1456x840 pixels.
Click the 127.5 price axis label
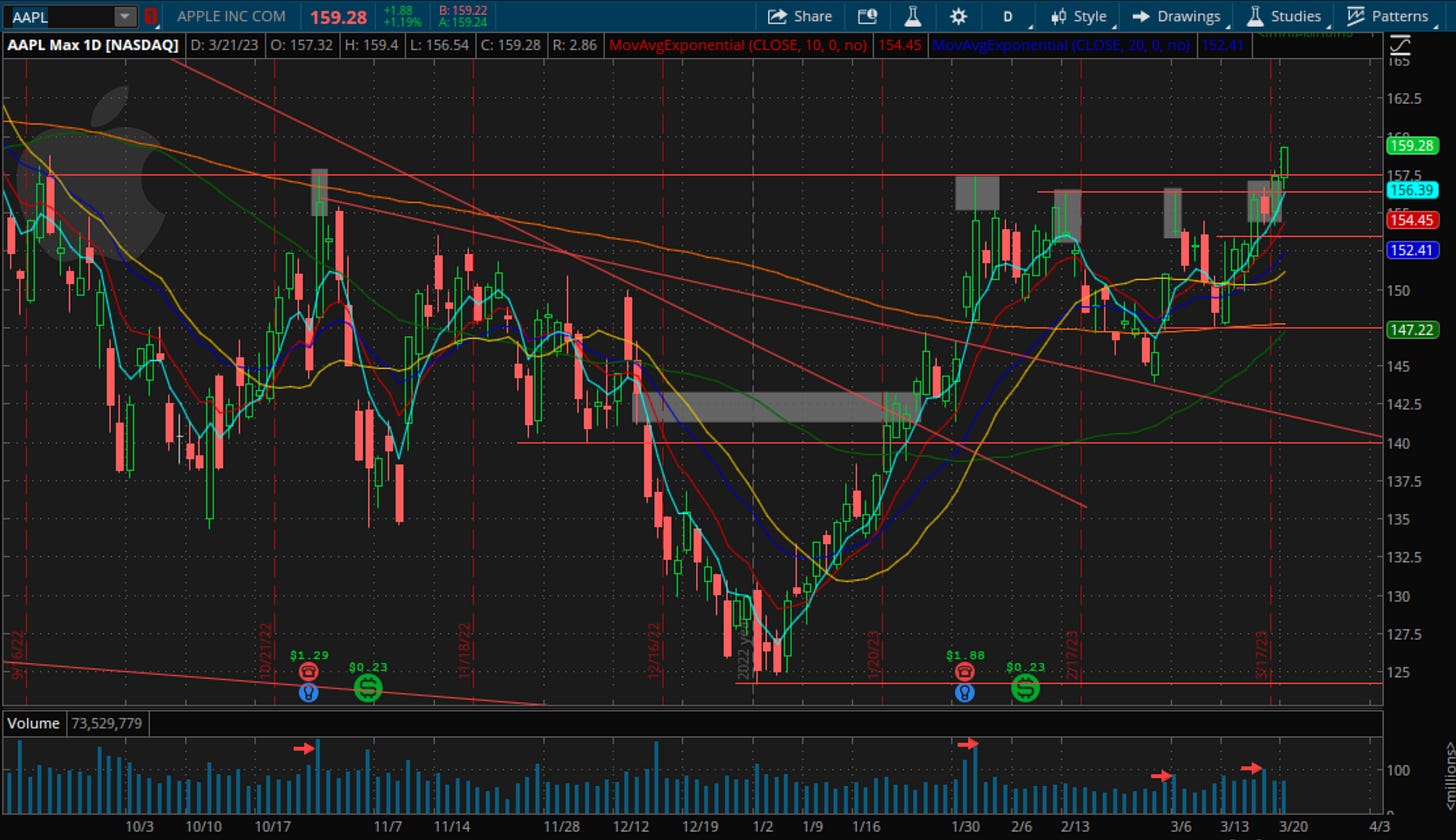click(x=1405, y=633)
